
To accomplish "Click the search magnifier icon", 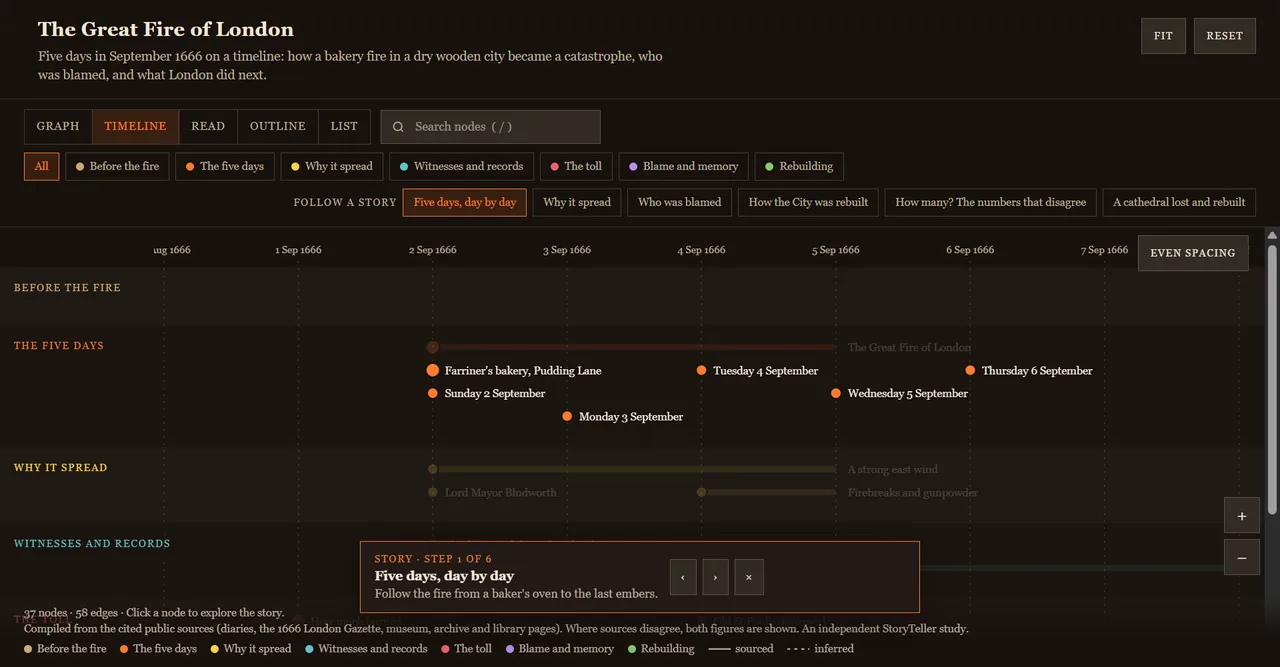I will tap(398, 127).
